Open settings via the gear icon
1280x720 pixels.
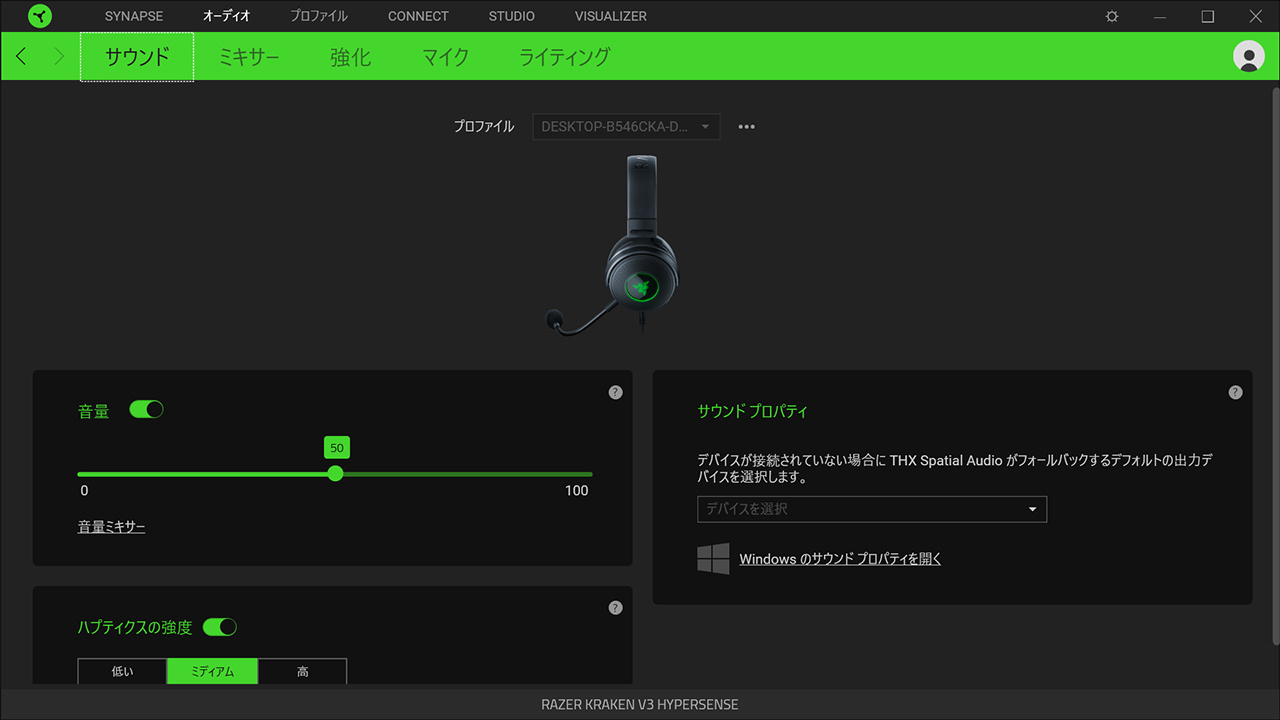(1112, 16)
